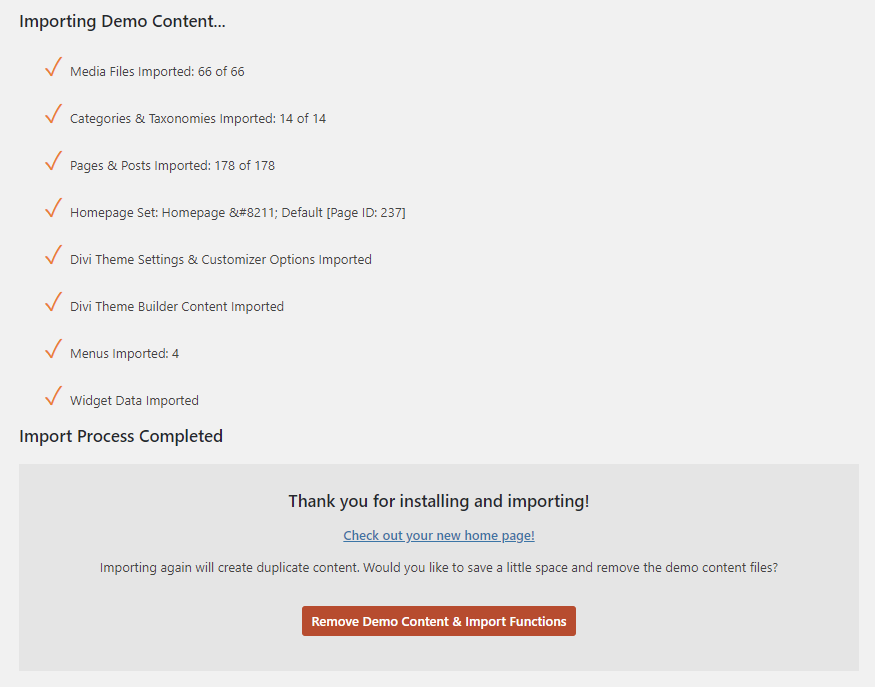Click the checkmark beside Pages & Posts Imported
This screenshot has width=875, height=687.
54,161
